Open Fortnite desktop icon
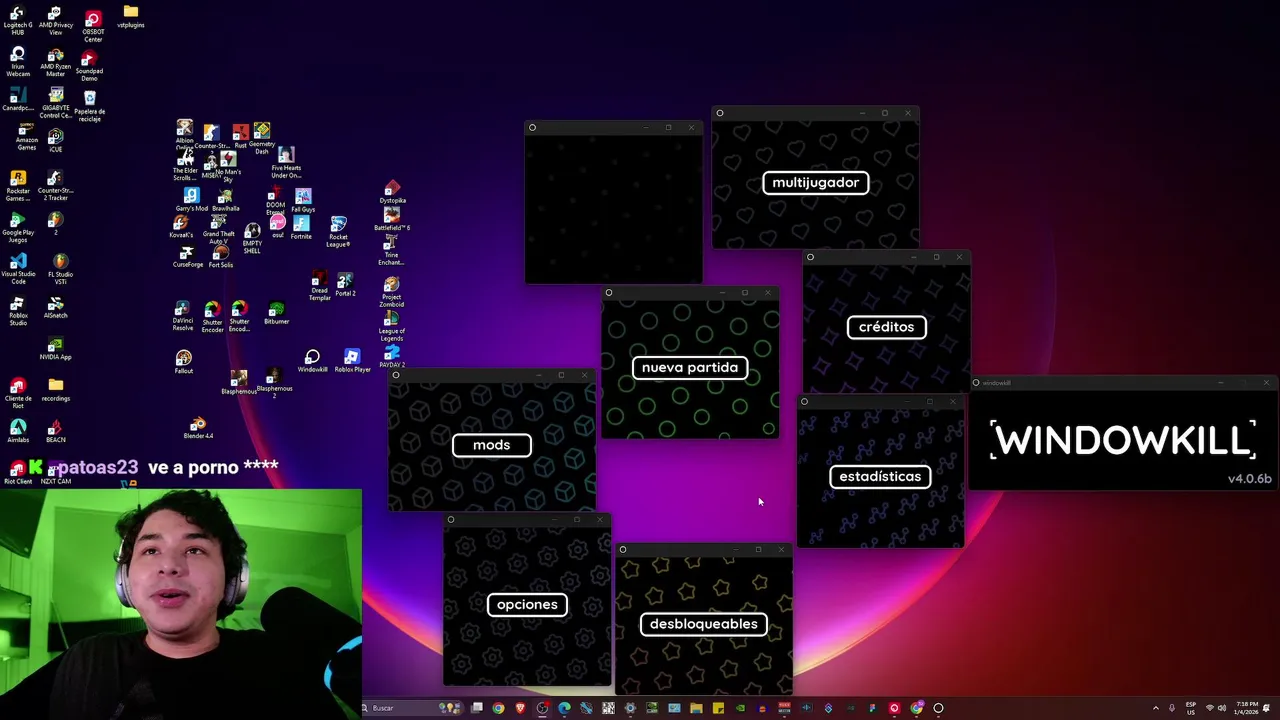 (x=301, y=227)
